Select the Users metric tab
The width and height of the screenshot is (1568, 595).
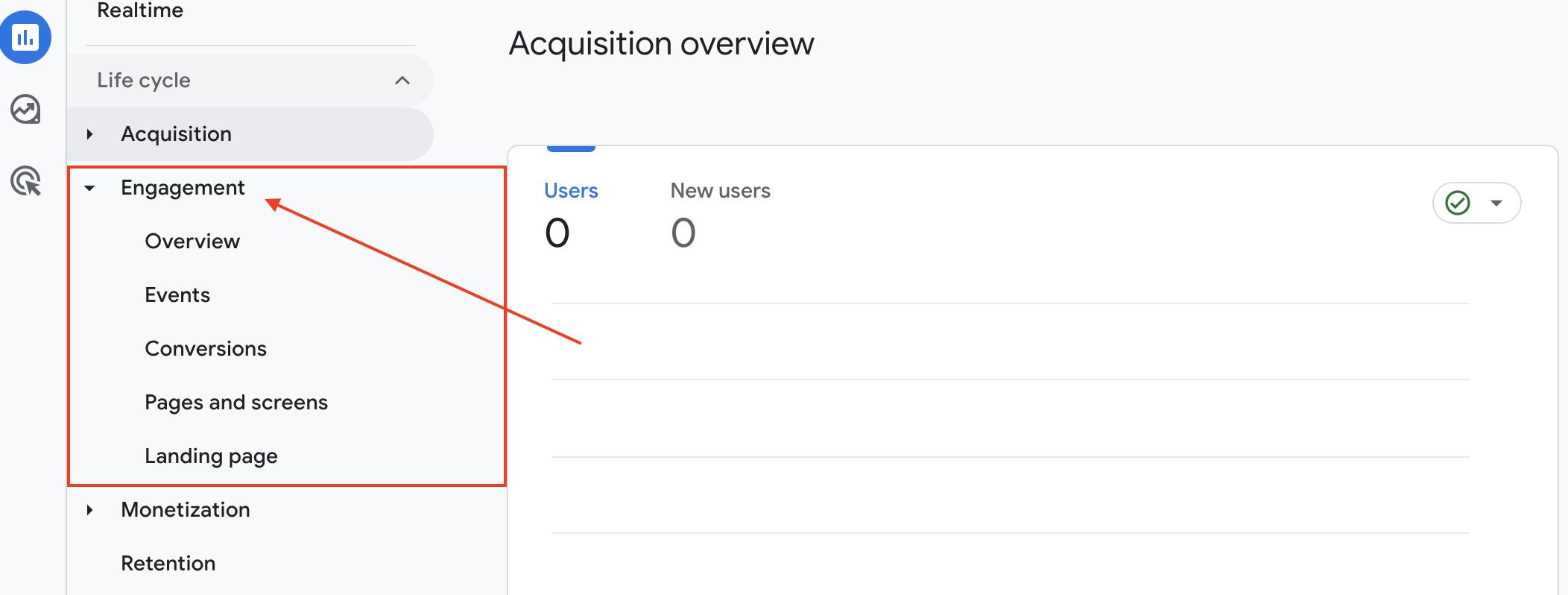click(x=571, y=190)
